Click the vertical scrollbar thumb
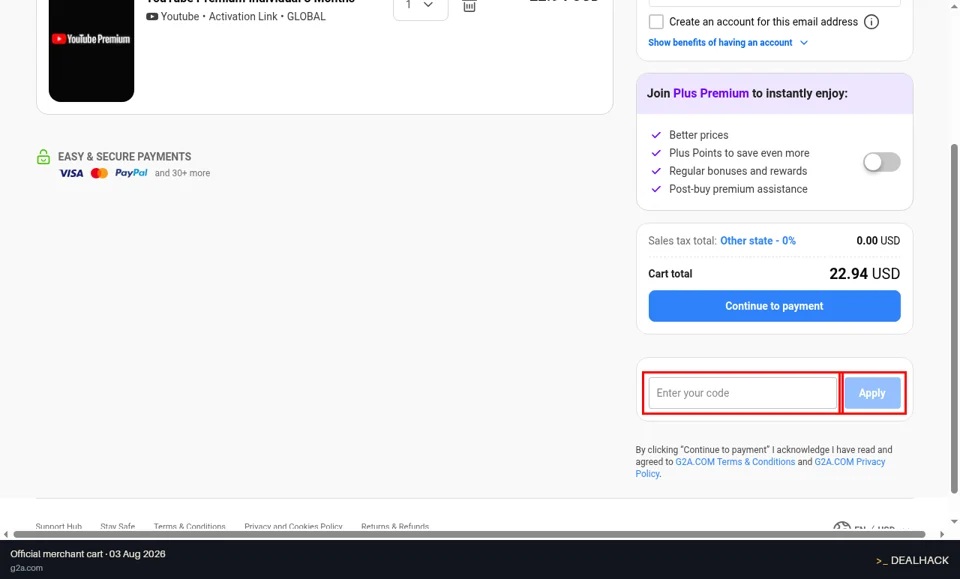This screenshot has width=960, height=579. (x=954, y=318)
